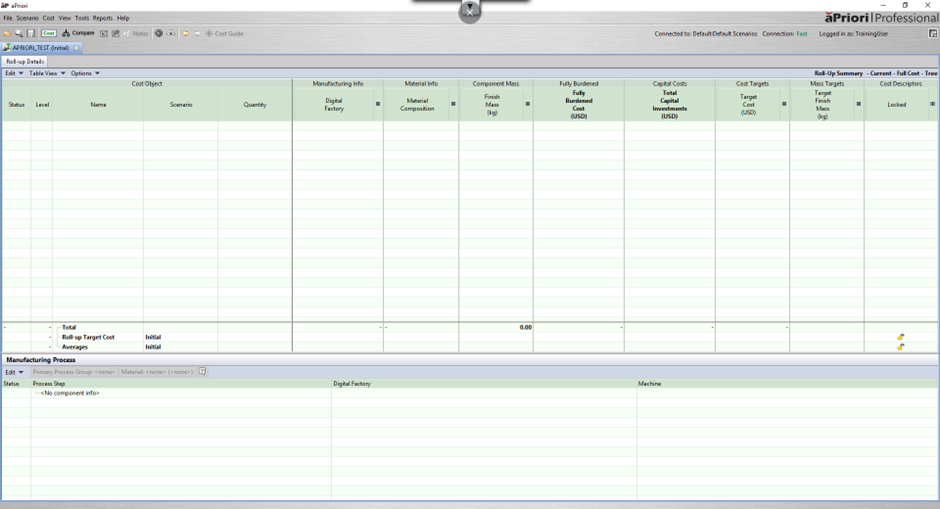Screen dimensions: 940x509
Task: Click help icon beside Material button
Action: 203,372
